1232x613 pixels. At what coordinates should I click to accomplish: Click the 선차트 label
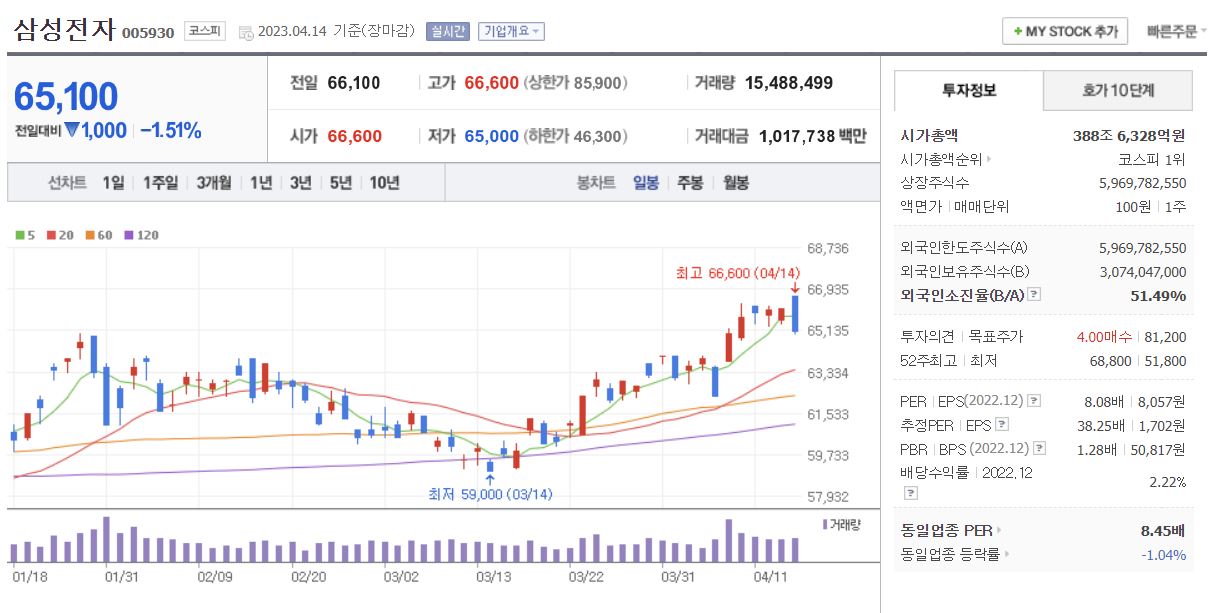67,182
